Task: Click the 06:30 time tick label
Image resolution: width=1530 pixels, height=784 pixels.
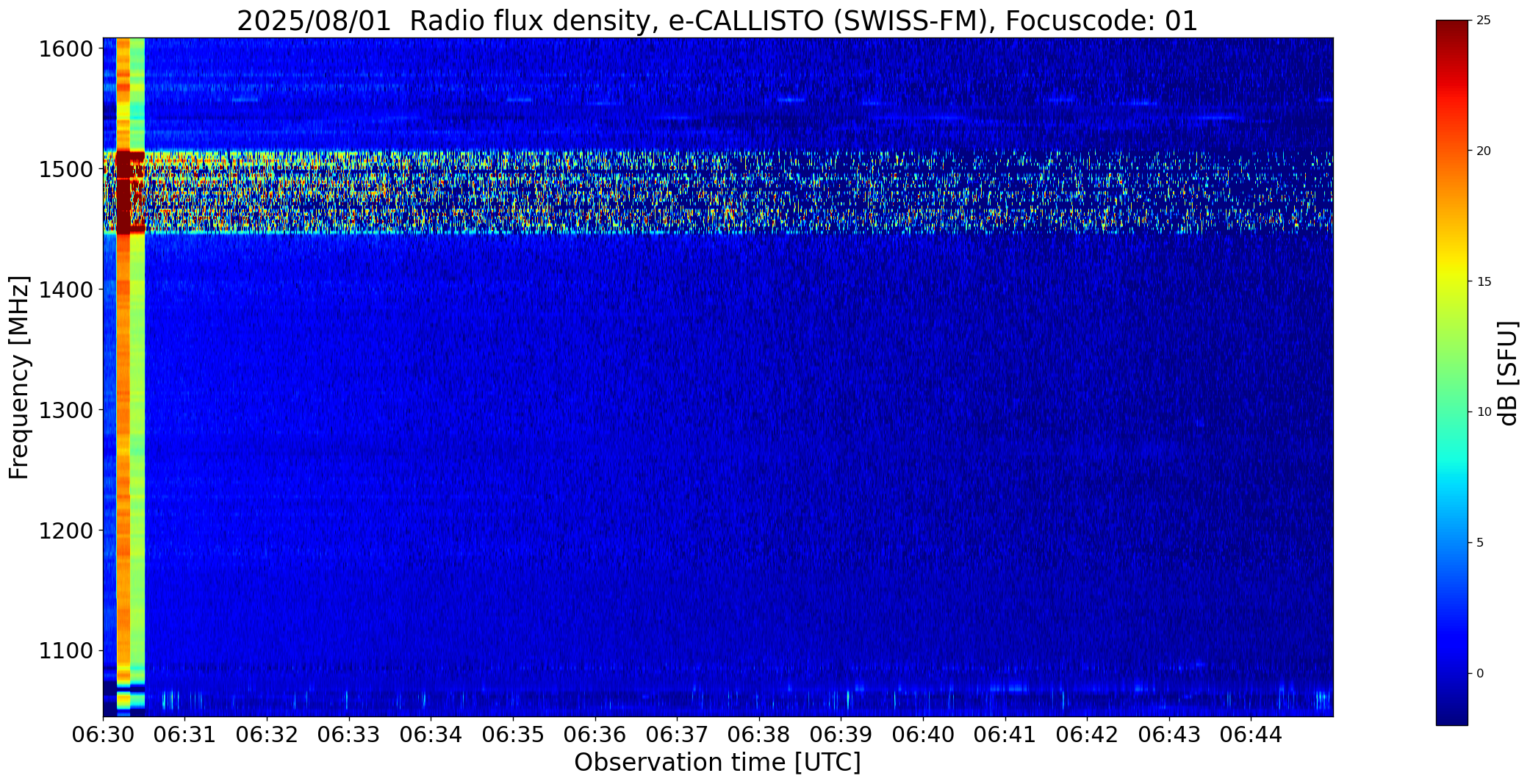Action: tap(103, 735)
